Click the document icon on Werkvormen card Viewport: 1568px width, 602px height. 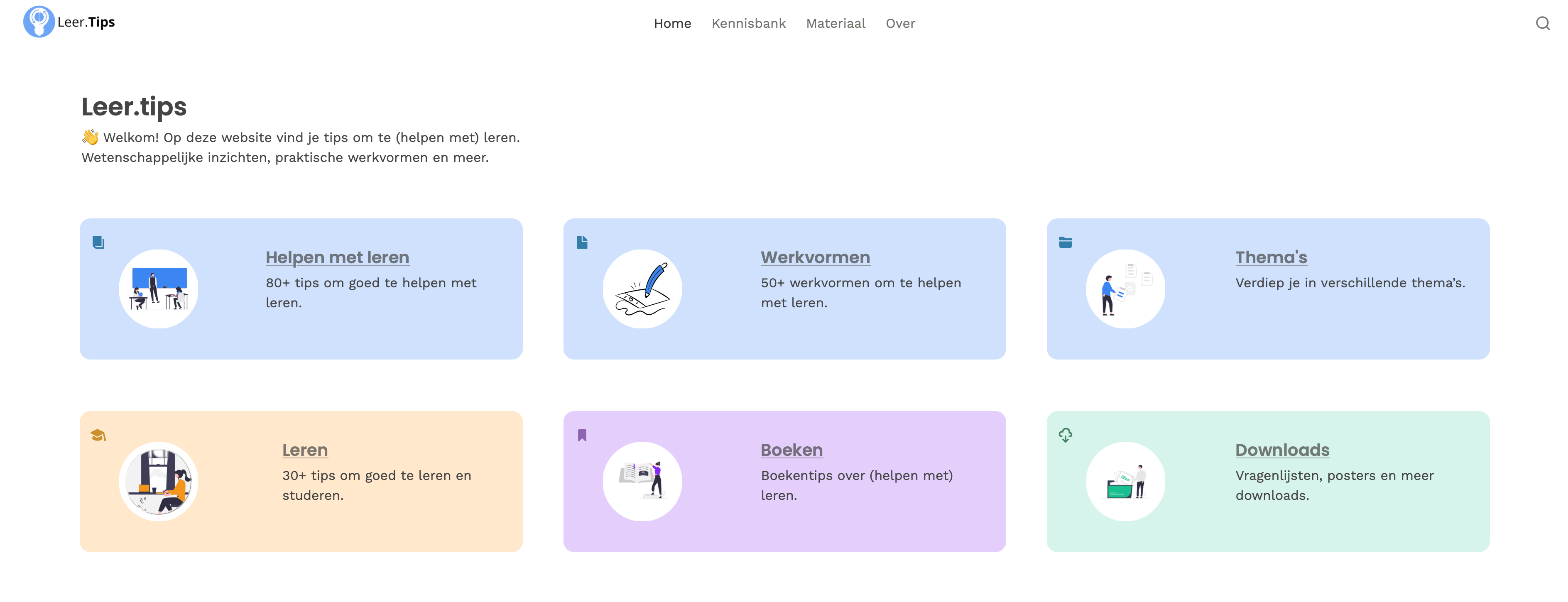coord(582,242)
